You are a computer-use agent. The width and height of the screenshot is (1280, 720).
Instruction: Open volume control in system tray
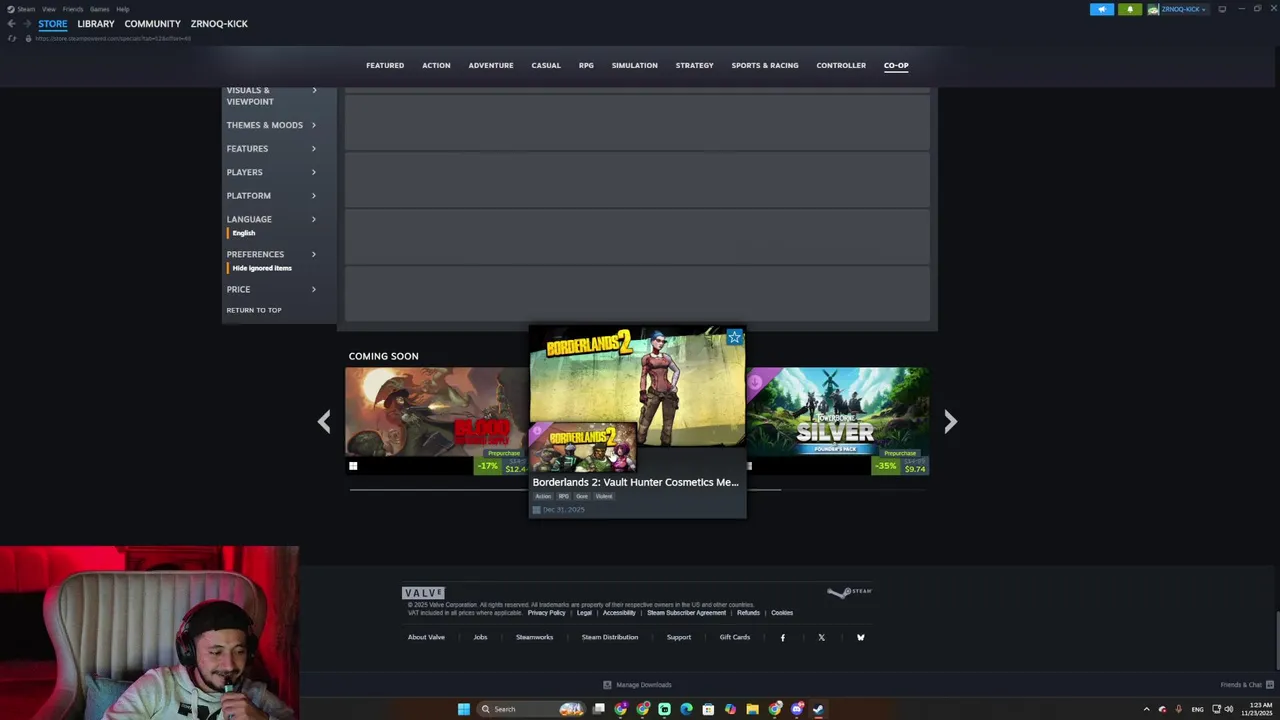click(1228, 709)
